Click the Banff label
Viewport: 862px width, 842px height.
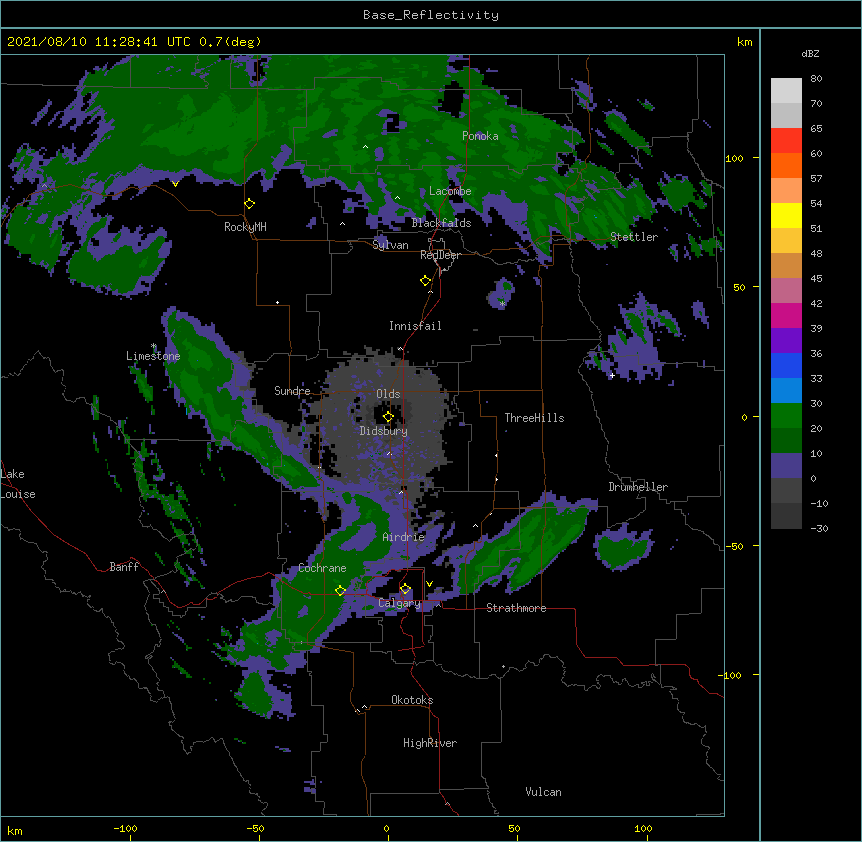(x=124, y=567)
